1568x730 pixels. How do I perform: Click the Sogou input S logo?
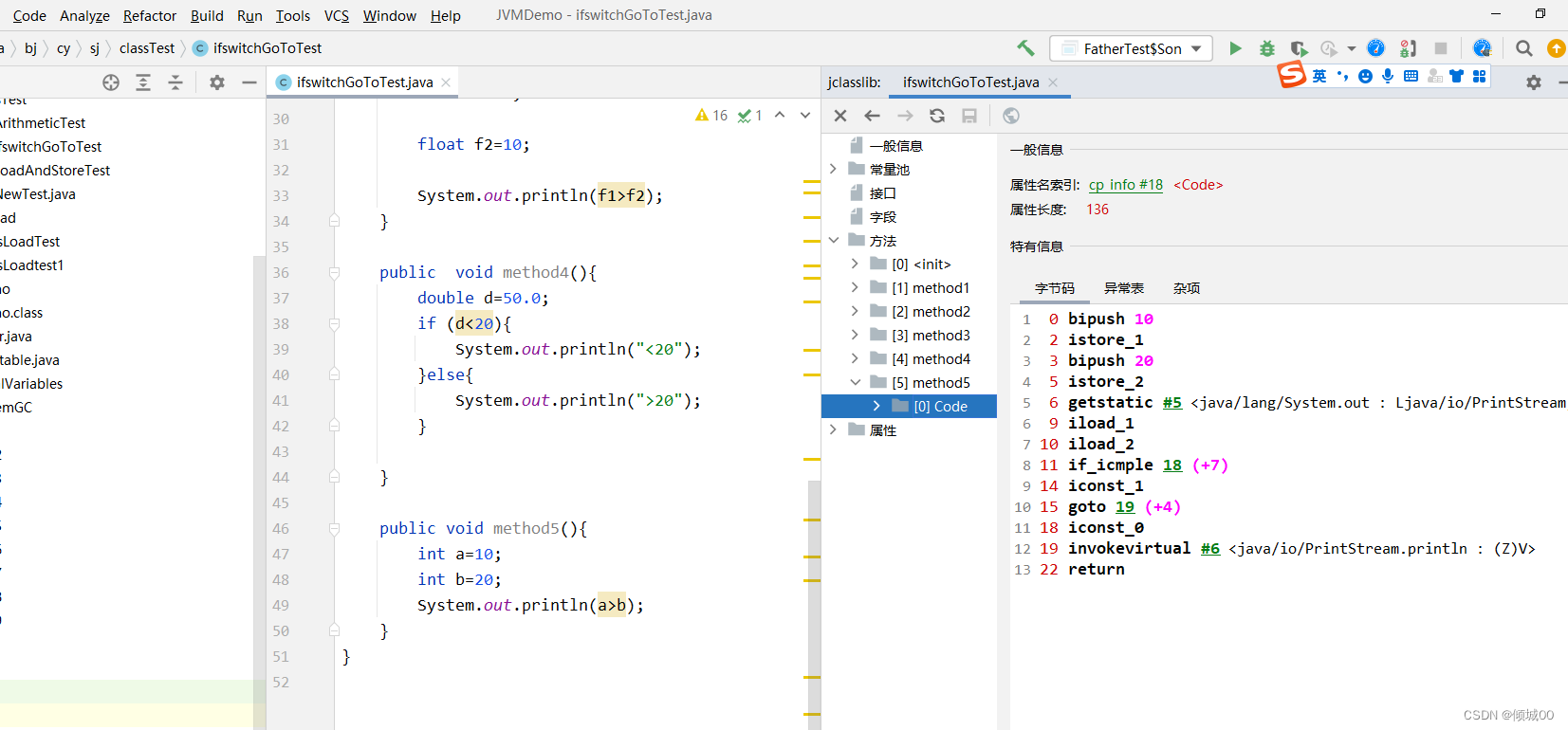coord(1292,74)
